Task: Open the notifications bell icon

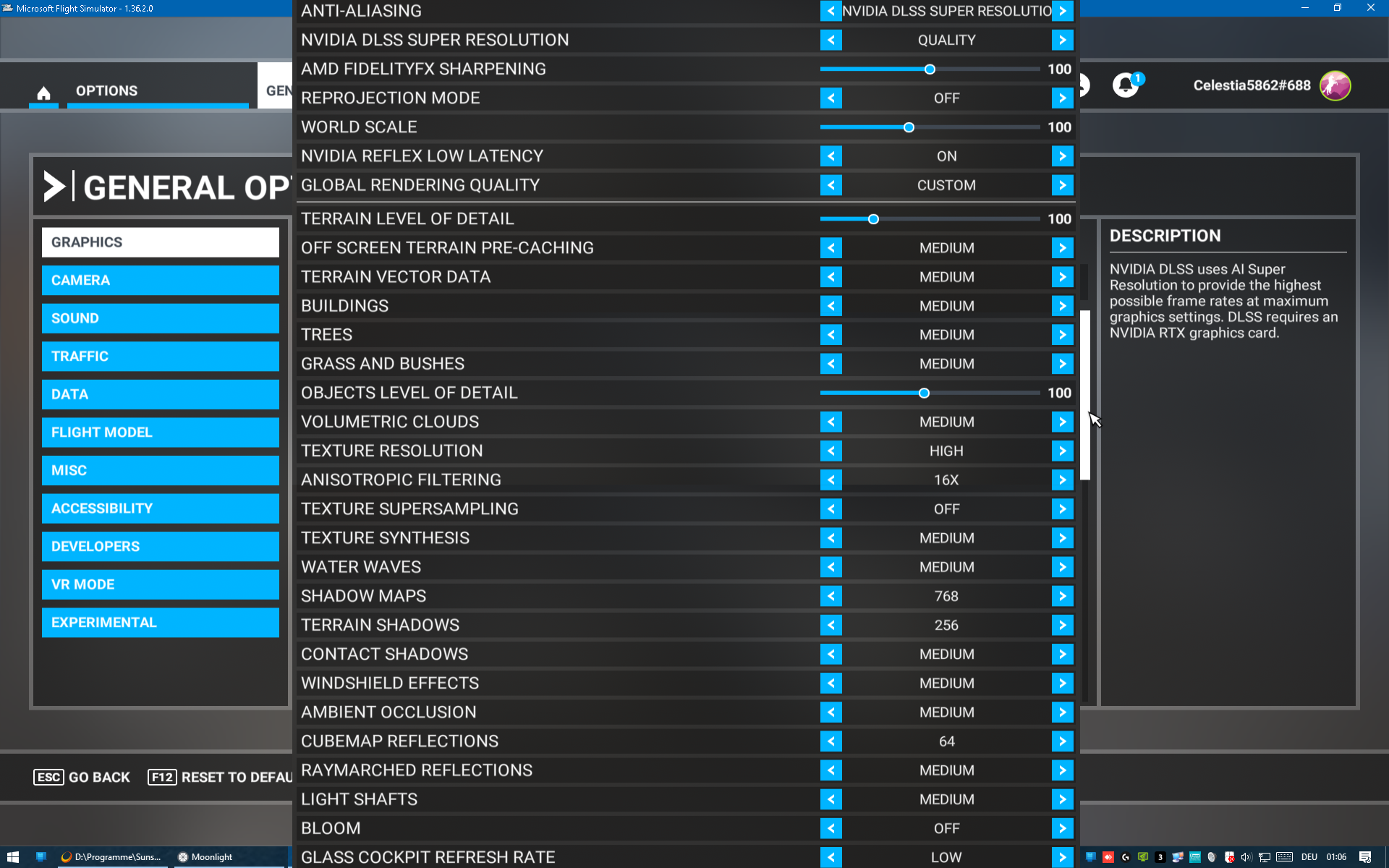Action: click(x=1125, y=85)
